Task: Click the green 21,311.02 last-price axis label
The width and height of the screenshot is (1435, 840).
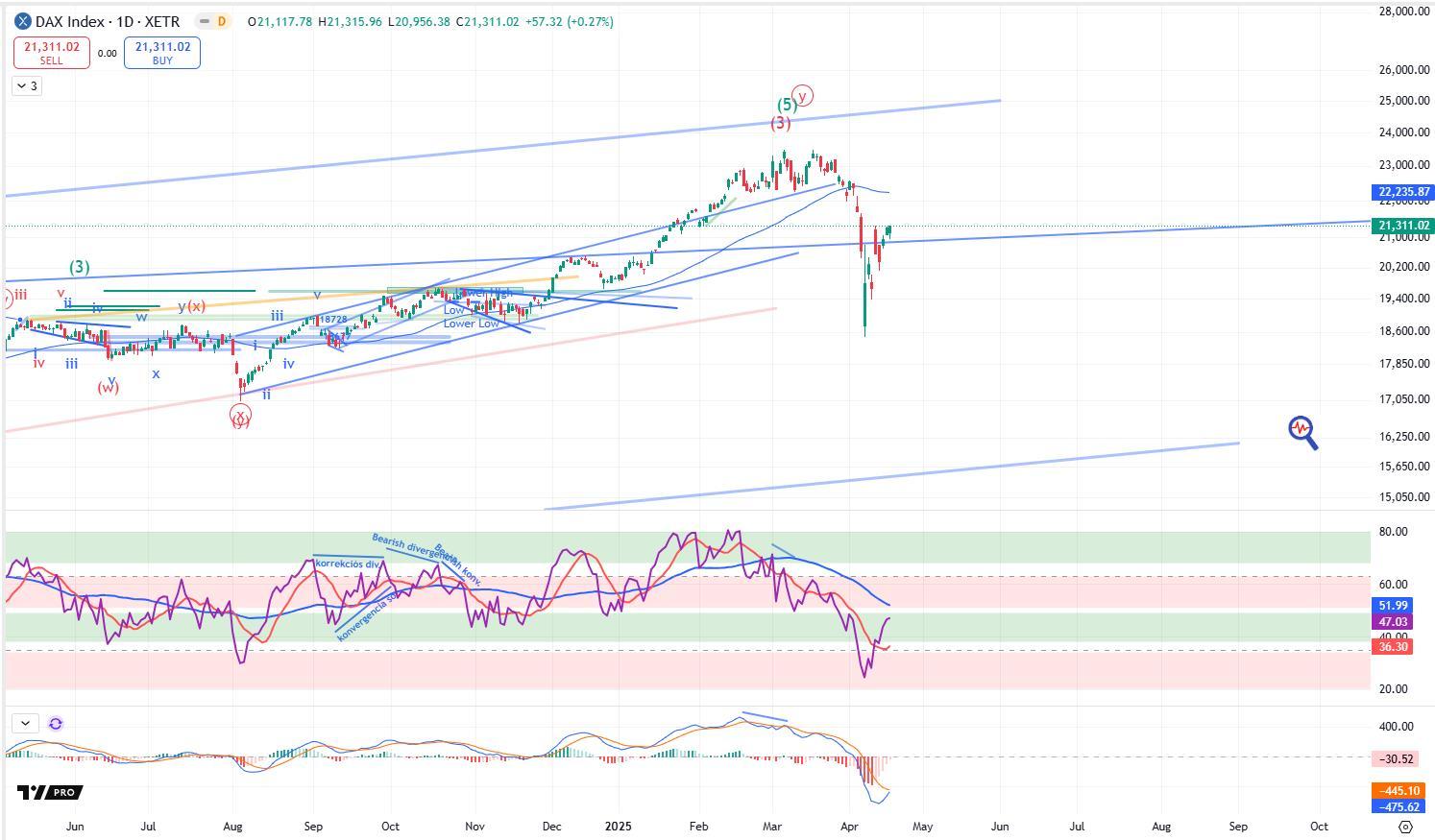Action: pos(1403,226)
